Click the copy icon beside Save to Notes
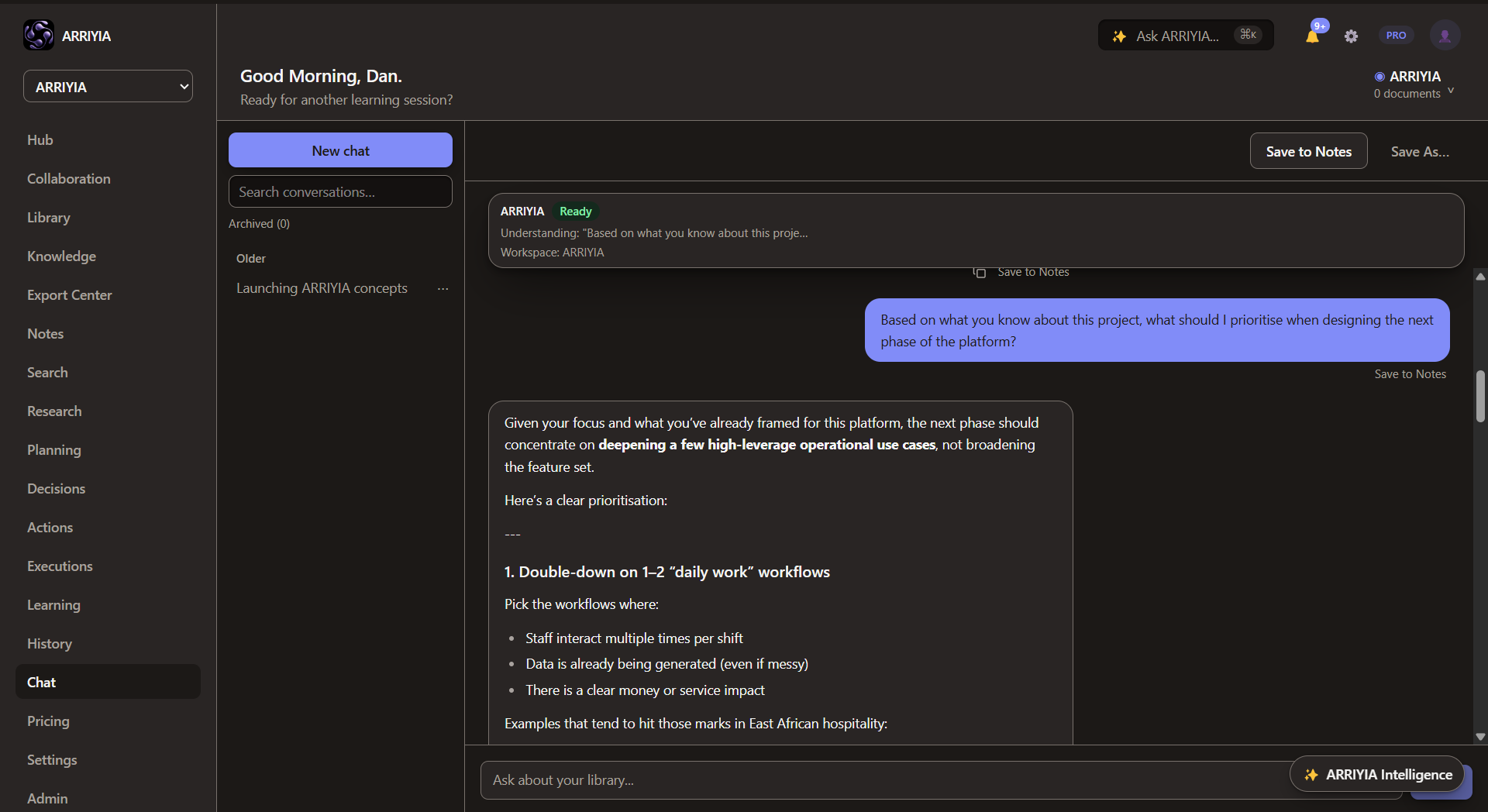This screenshot has height=812, width=1488. [980, 272]
